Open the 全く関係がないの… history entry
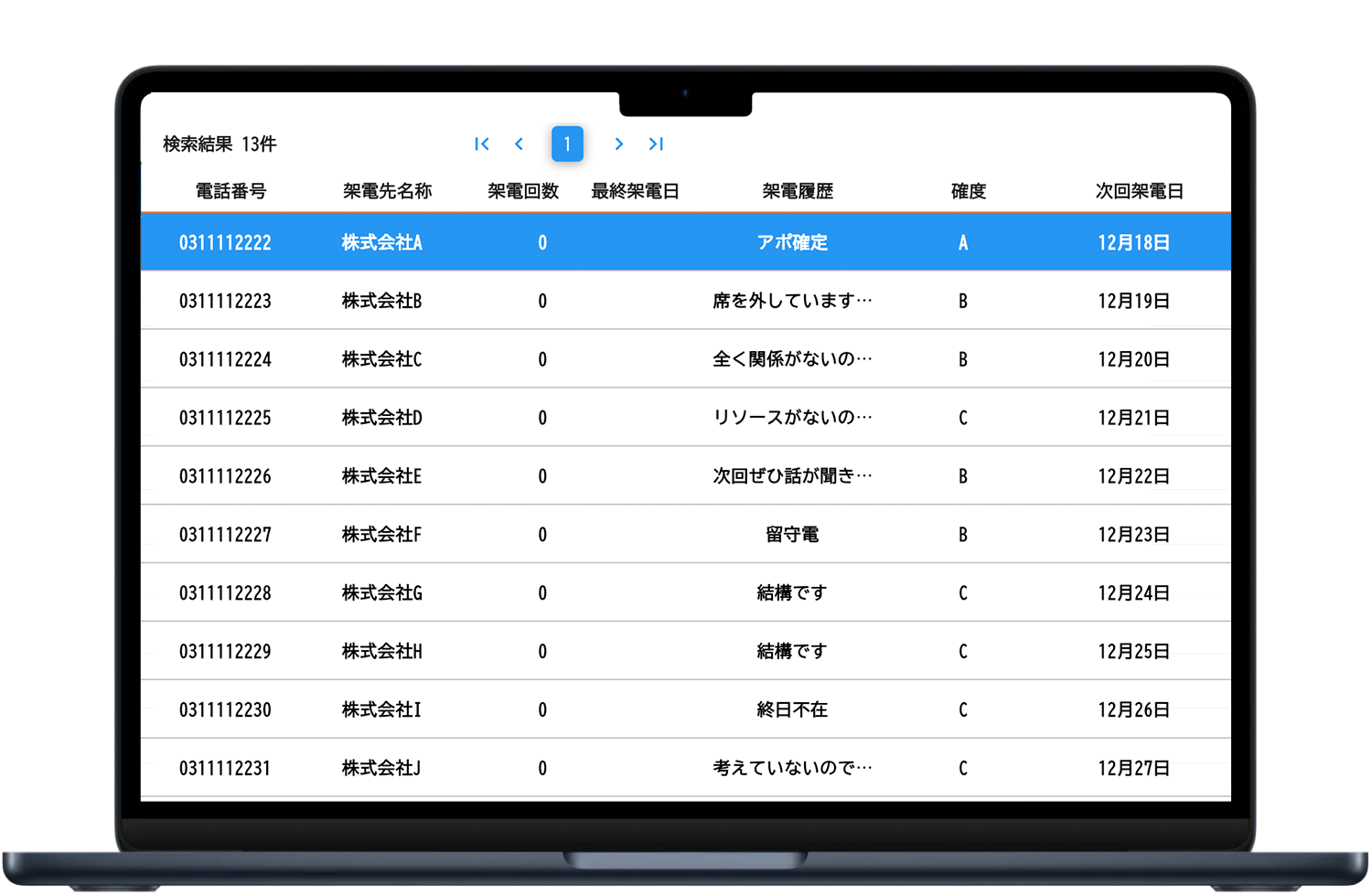The height and width of the screenshot is (895, 1372). tap(792, 360)
